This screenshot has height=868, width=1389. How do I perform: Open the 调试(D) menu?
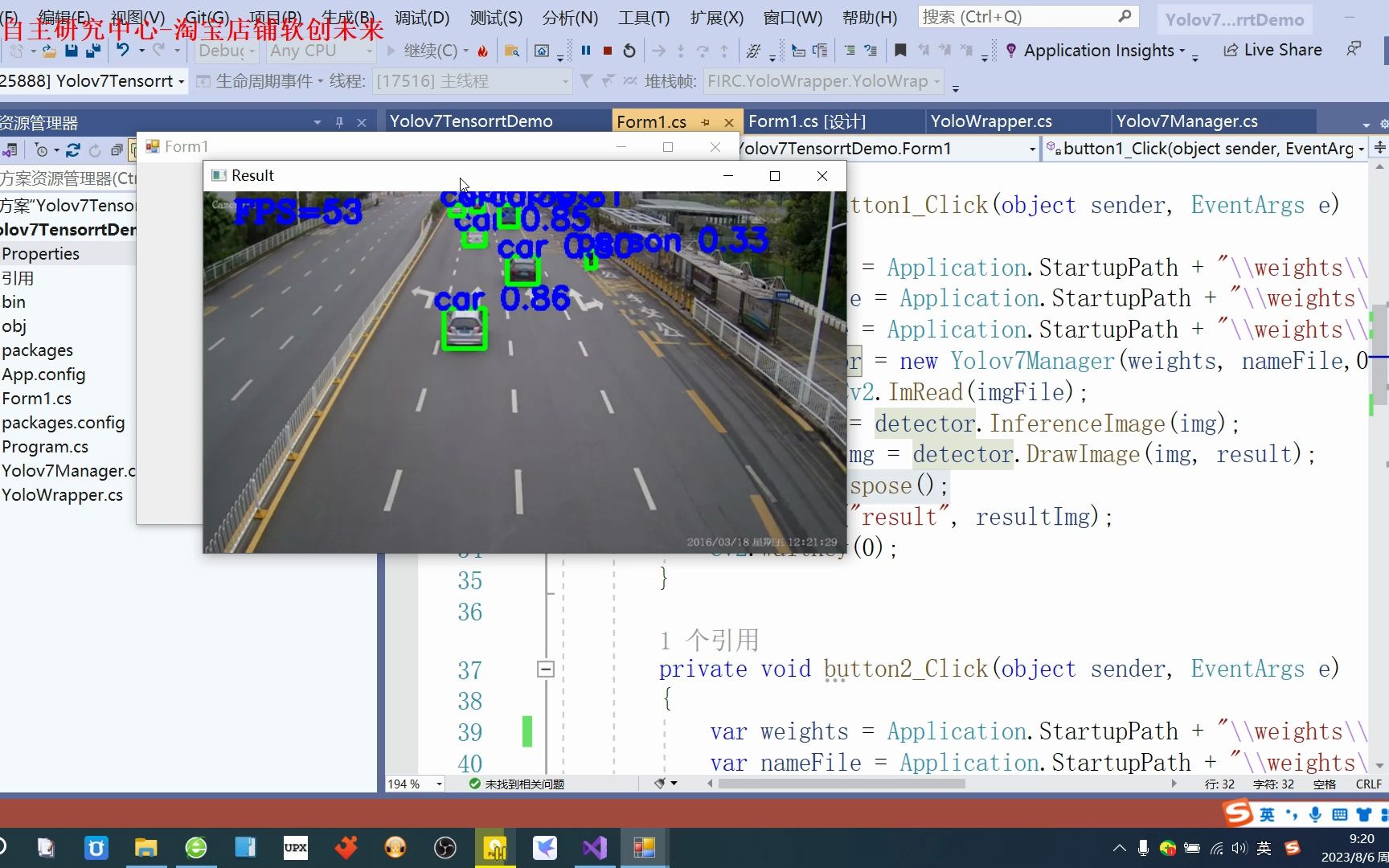422,18
